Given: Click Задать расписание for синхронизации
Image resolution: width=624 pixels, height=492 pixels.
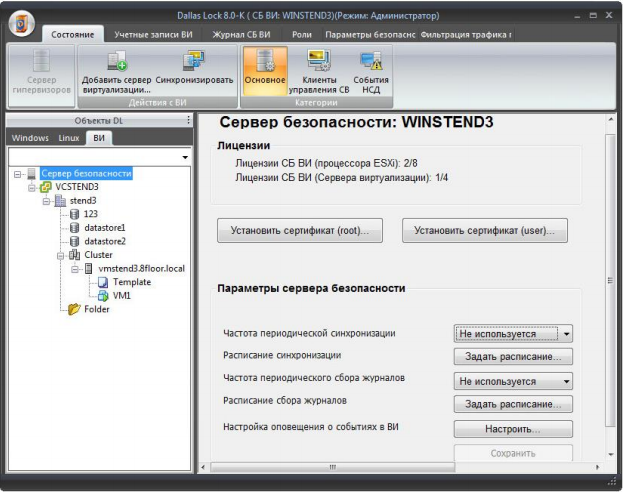Looking at the screenshot, I should pos(513,357).
